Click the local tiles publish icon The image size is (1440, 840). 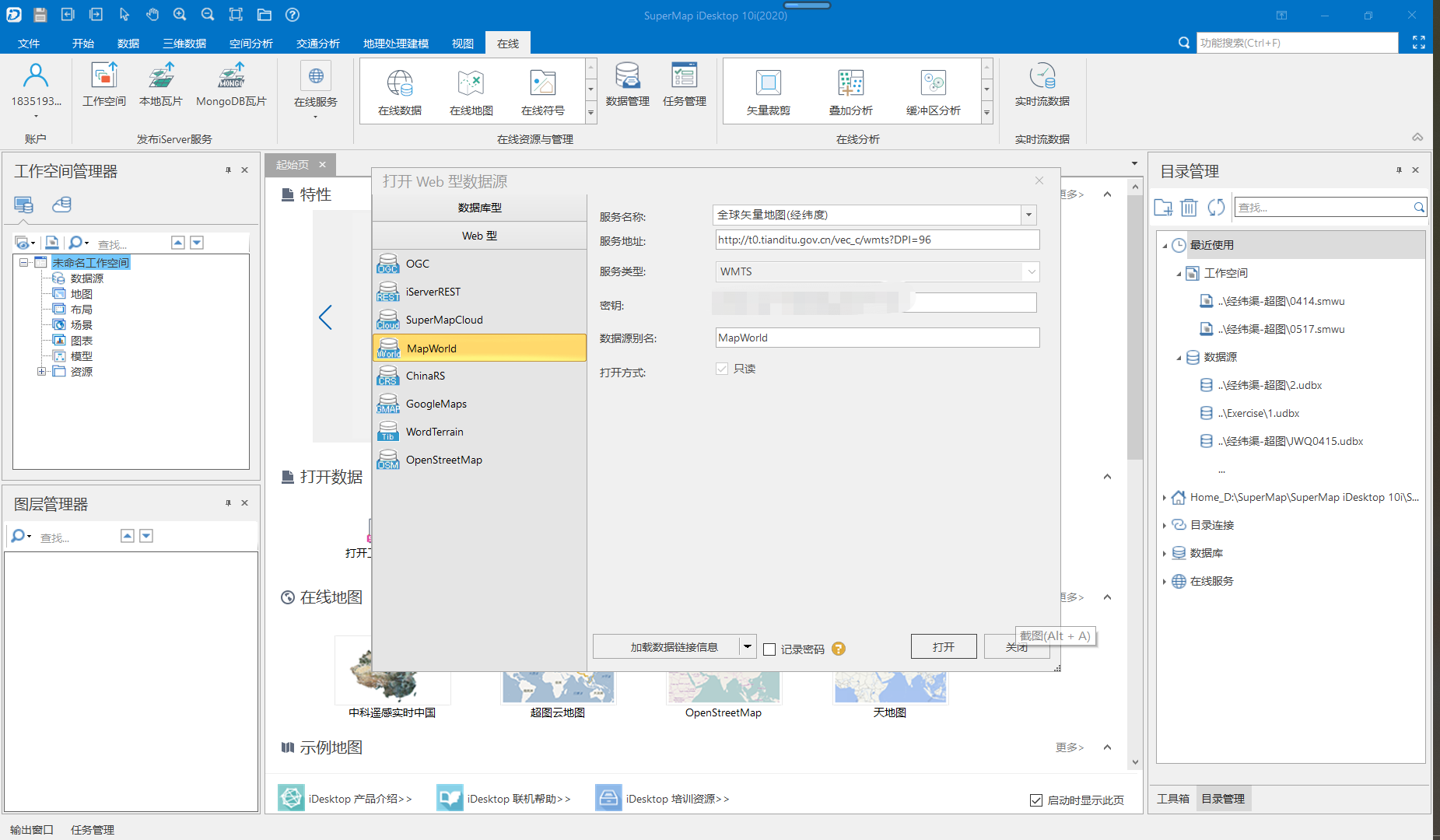point(161,75)
